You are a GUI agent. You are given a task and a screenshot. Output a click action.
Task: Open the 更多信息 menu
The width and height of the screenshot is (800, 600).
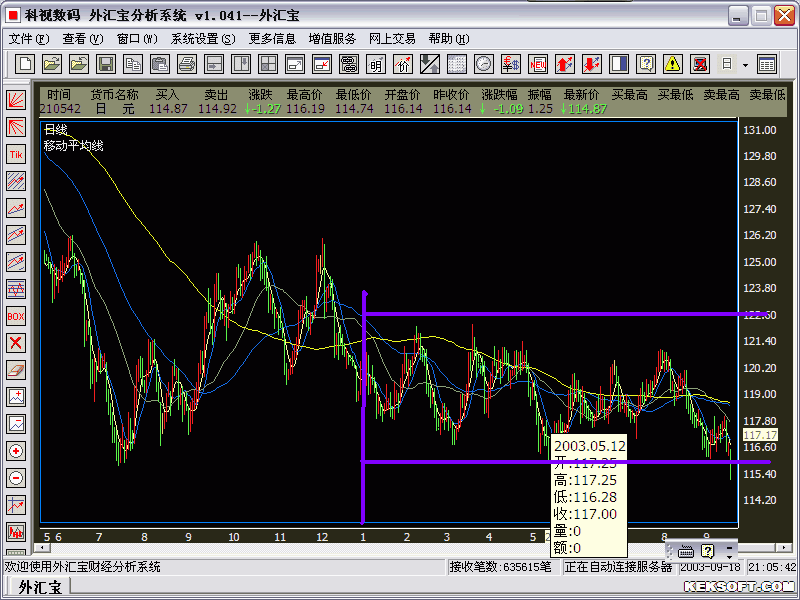(272, 39)
